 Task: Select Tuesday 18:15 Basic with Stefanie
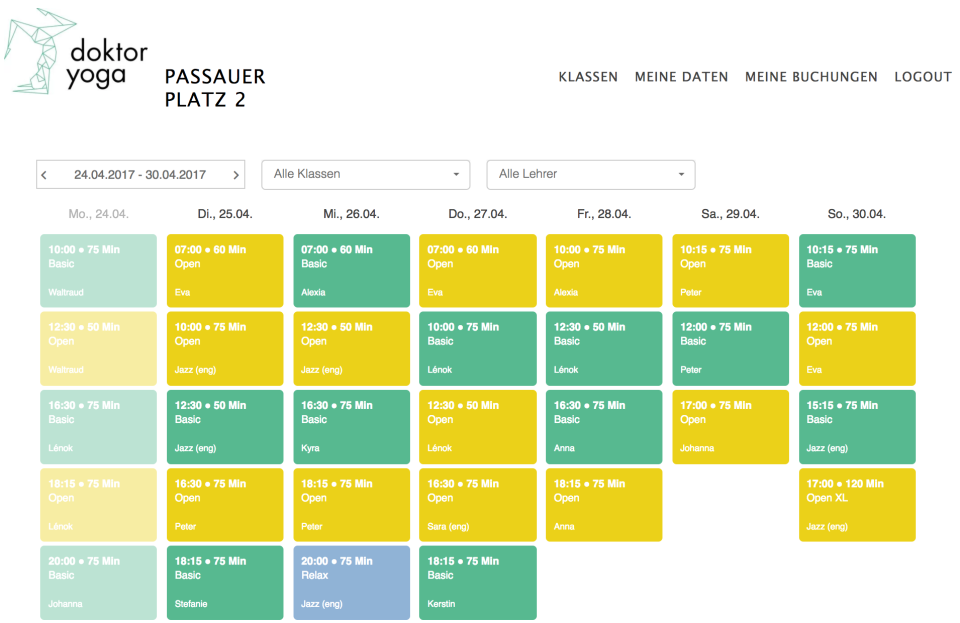[225, 582]
